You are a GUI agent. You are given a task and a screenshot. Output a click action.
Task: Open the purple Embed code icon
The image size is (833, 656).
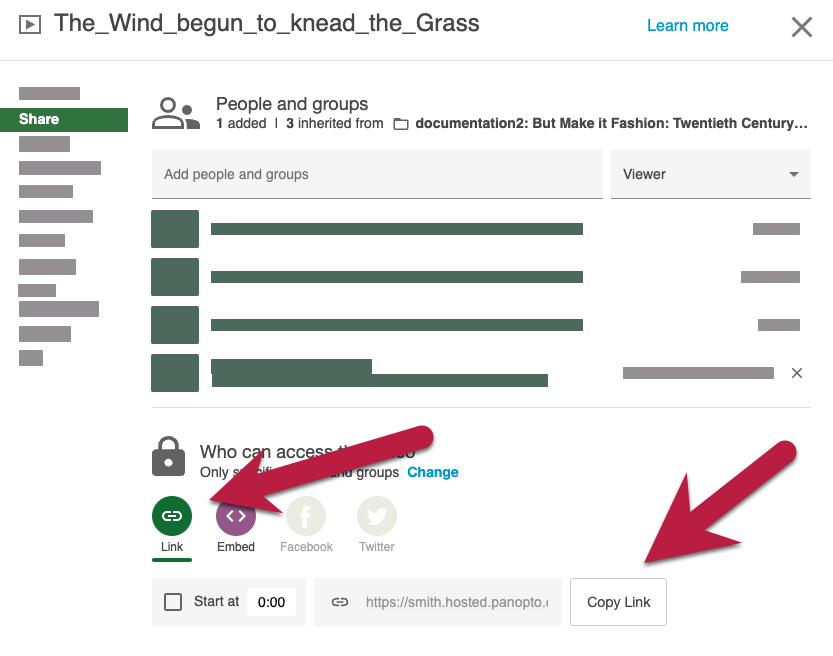pyautogui.click(x=236, y=516)
